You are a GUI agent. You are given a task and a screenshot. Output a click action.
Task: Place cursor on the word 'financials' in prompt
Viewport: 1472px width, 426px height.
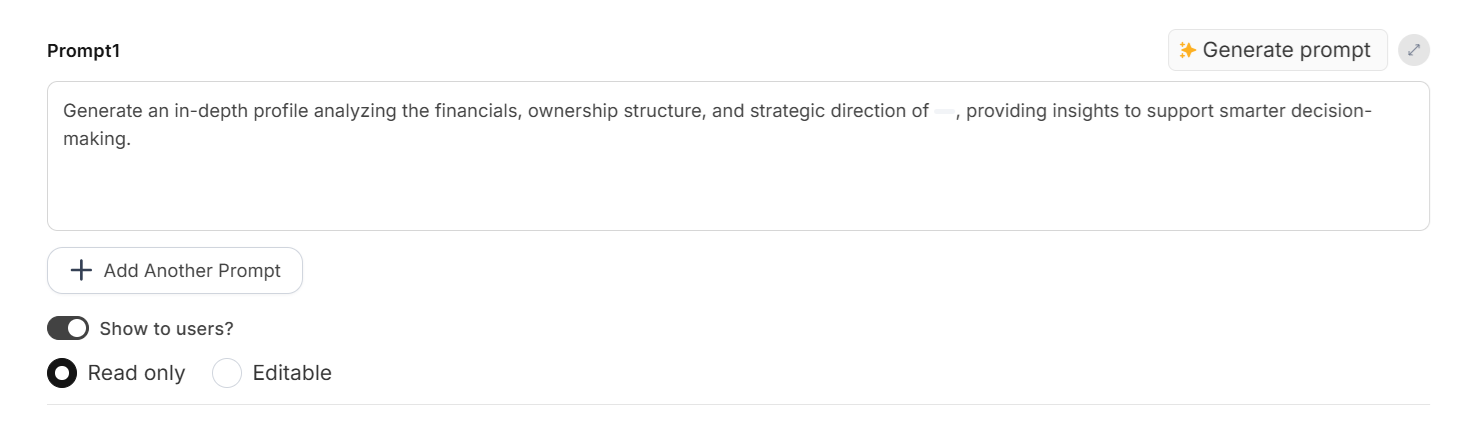[x=477, y=111]
